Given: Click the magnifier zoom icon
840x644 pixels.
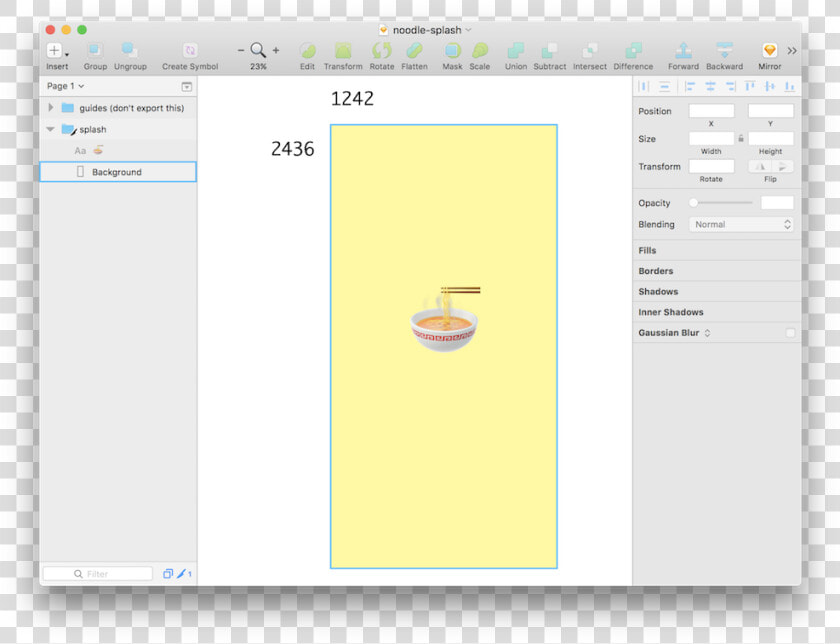Looking at the screenshot, I should [x=258, y=50].
